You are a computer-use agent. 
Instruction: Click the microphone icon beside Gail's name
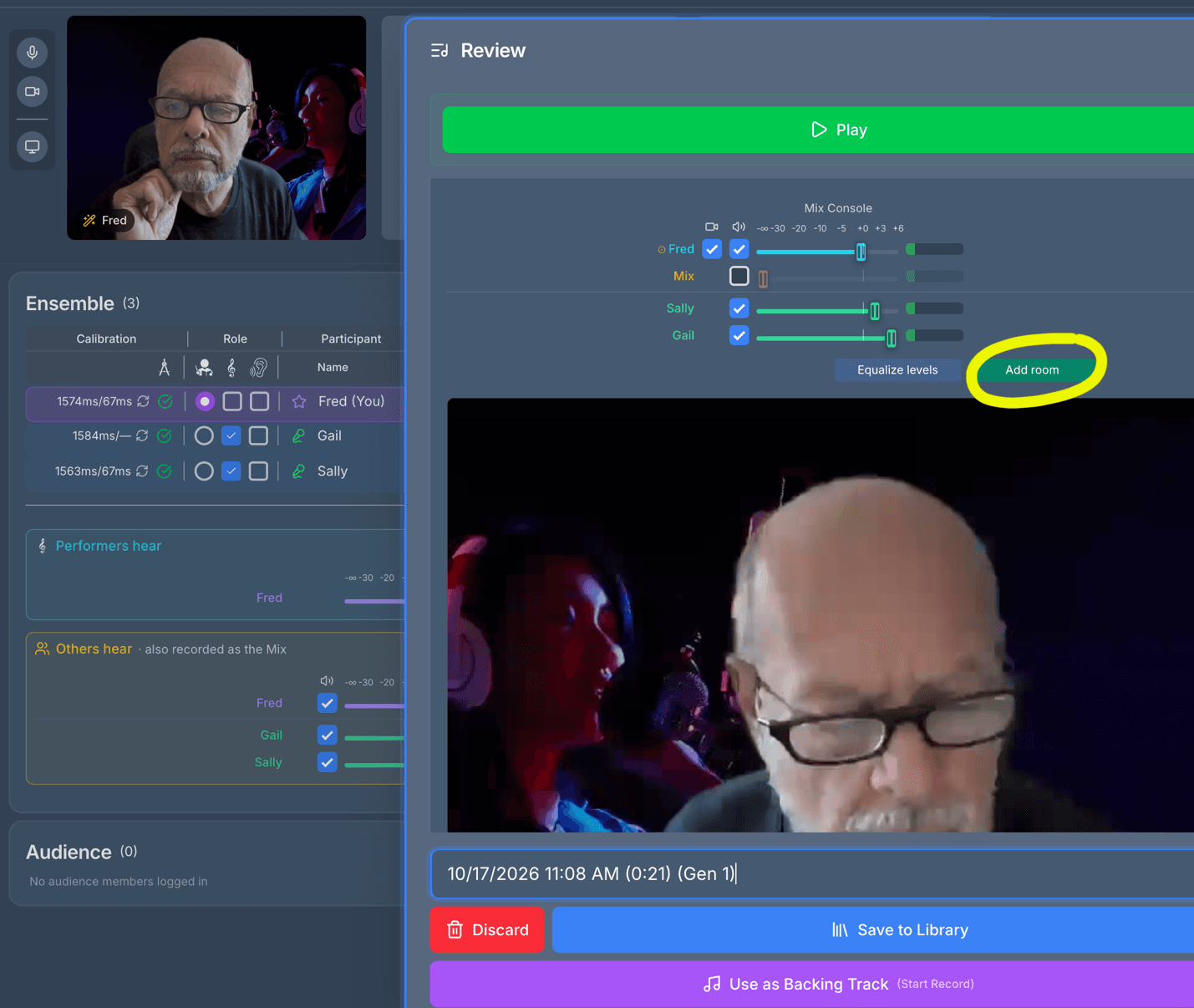coord(298,435)
